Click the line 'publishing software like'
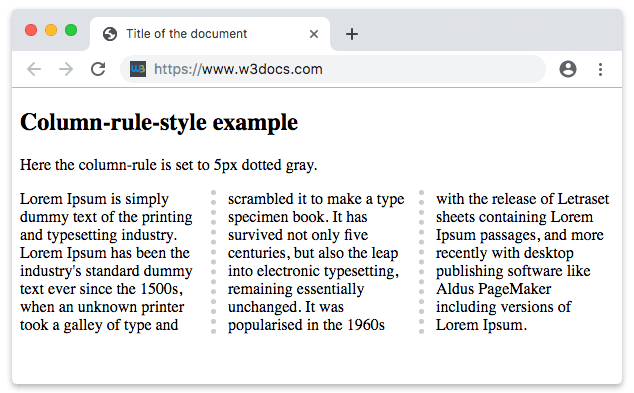The width and height of the screenshot is (634, 393). (x=513, y=271)
